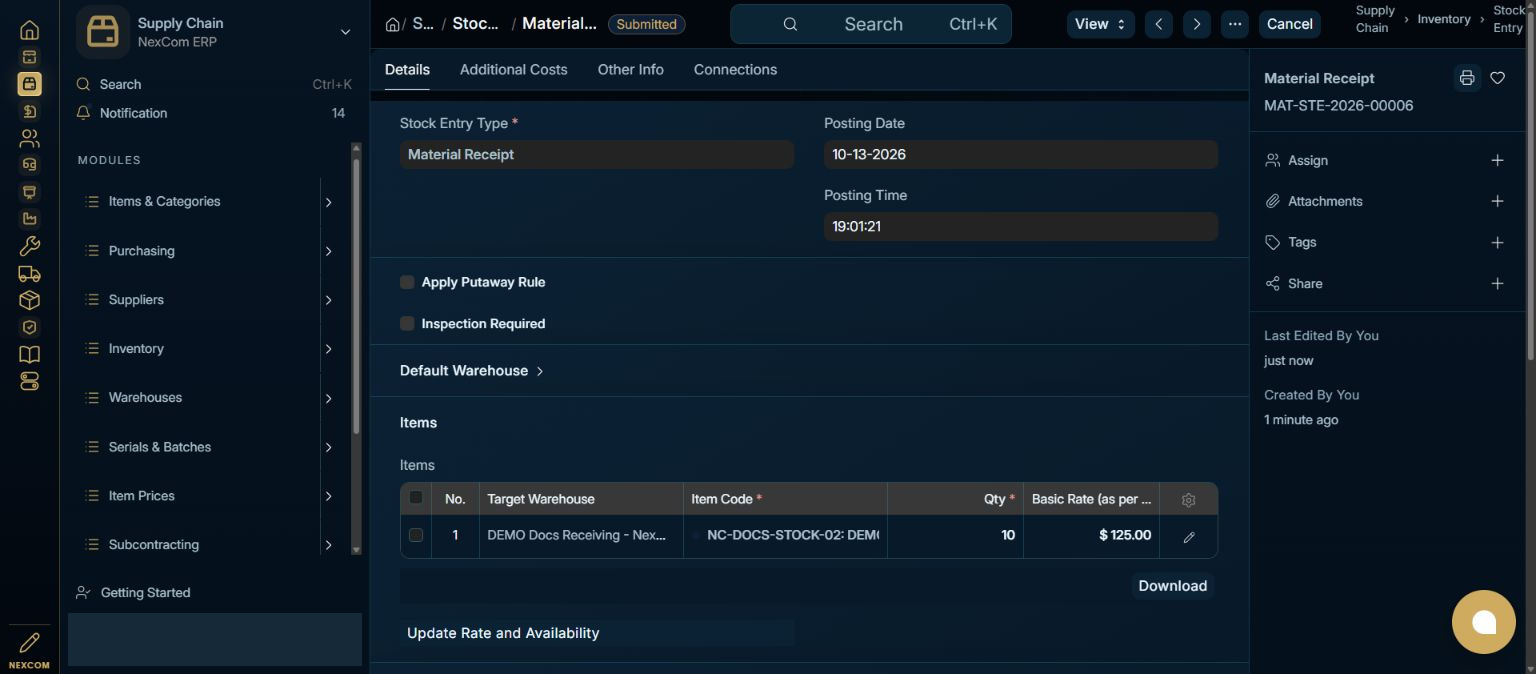Open the accounting dollar rail icon
The width and height of the screenshot is (1536, 674).
tap(29, 111)
